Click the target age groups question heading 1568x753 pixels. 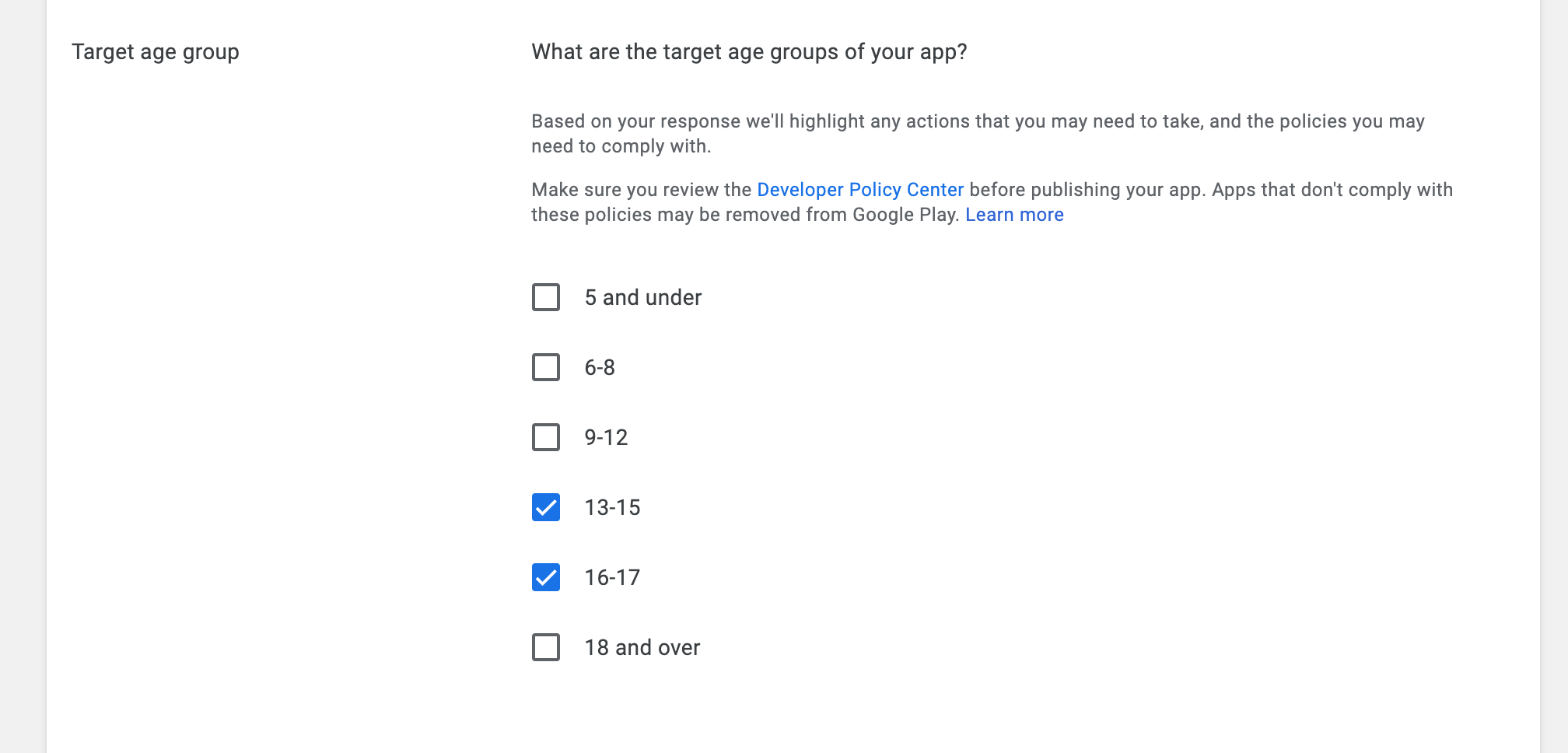[749, 52]
